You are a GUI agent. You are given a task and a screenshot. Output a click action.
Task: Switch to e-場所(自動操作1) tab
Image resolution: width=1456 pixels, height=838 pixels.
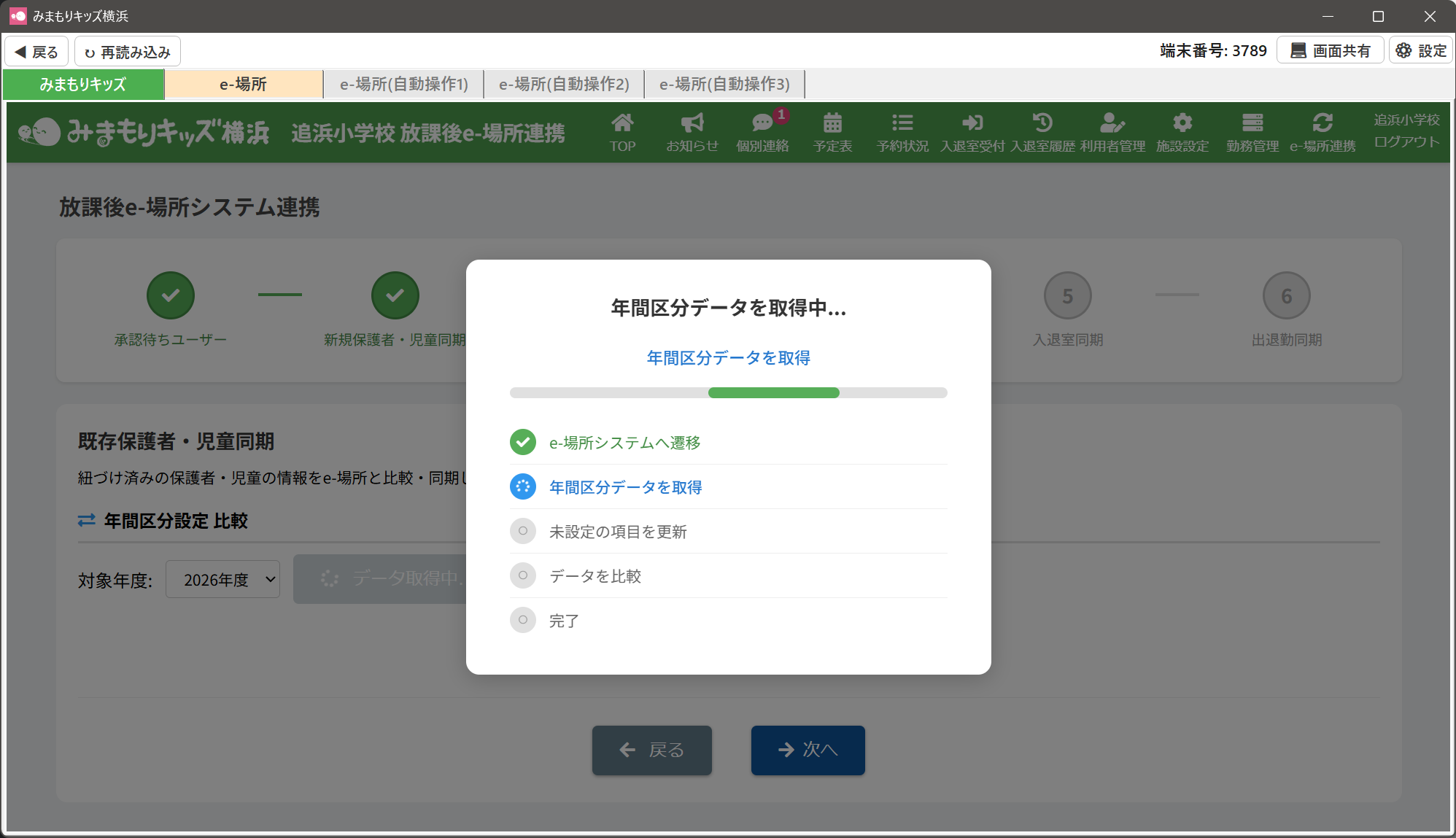coord(404,85)
